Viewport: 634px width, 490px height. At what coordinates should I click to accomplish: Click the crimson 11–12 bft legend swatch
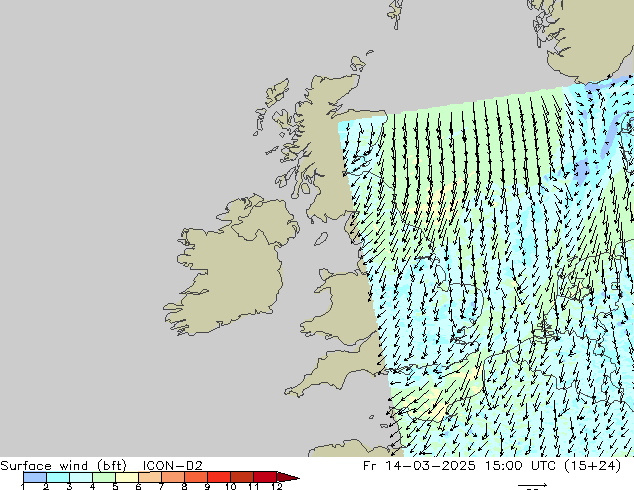click(x=265, y=477)
